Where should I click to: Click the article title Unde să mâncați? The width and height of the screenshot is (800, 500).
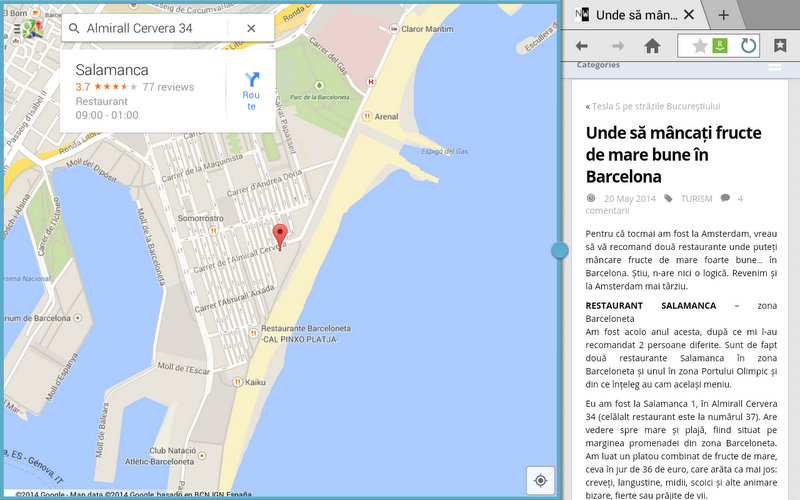[673, 155]
